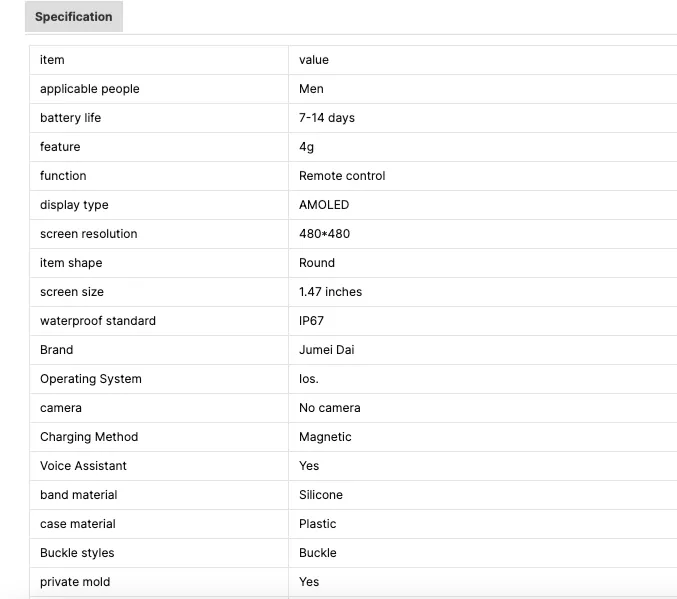Open the Specification tab
677x599 pixels.
point(73,17)
